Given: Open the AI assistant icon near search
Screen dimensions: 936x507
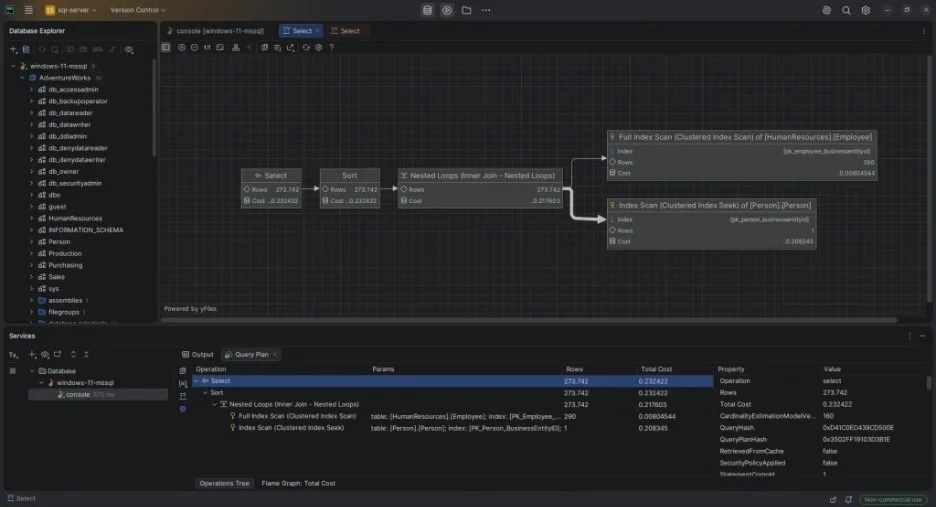Looking at the screenshot, I should pyautogui.click(x=826, y=10).
